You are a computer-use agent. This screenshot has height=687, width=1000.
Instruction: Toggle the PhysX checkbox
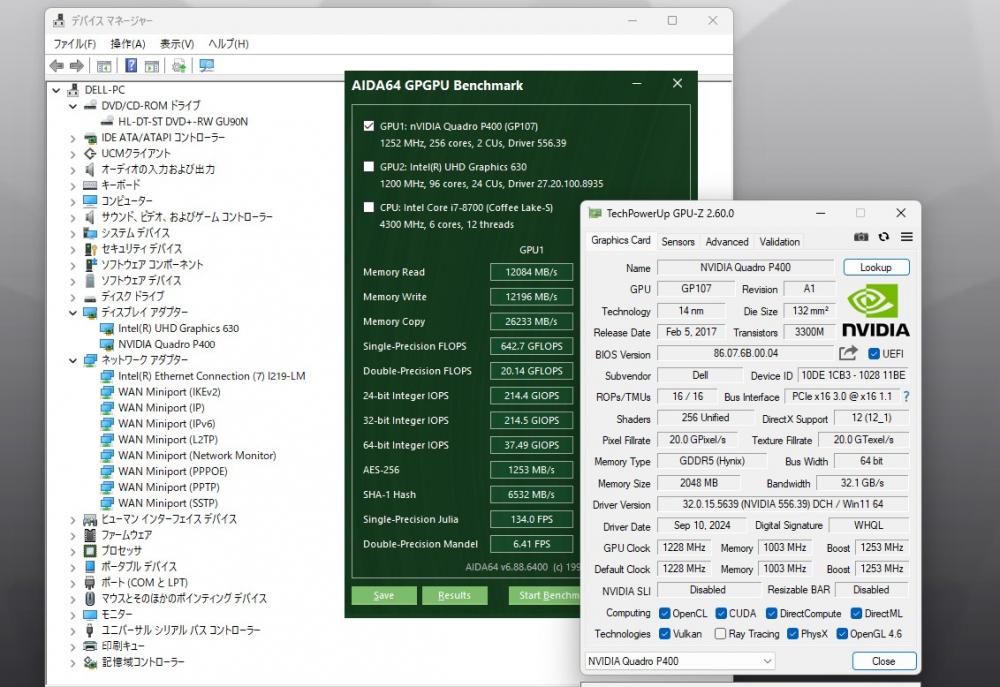tap(793, 633)
